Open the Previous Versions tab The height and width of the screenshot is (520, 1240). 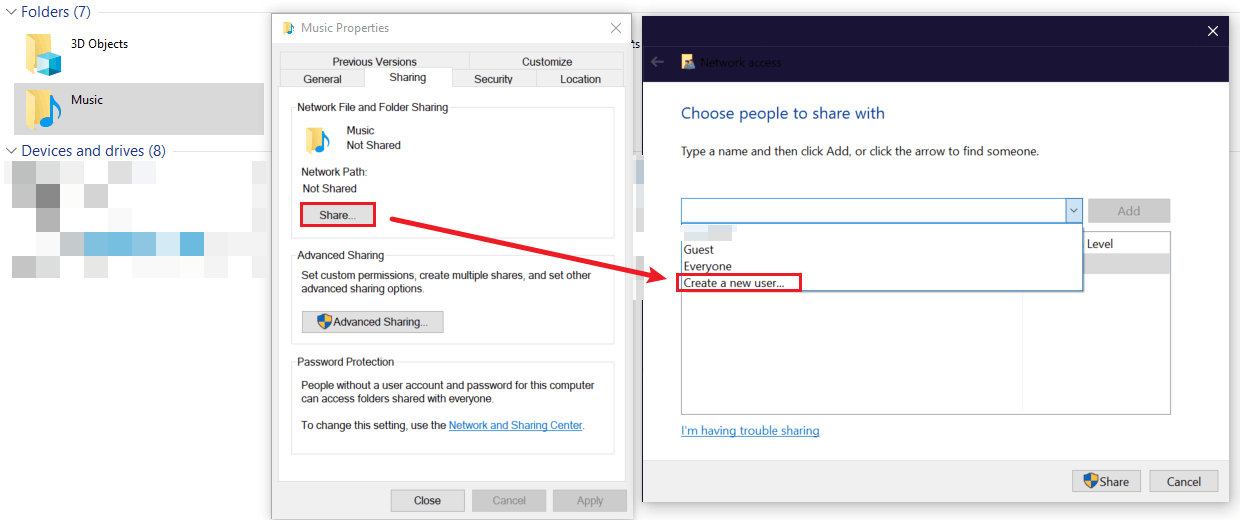tap(374, 61)
